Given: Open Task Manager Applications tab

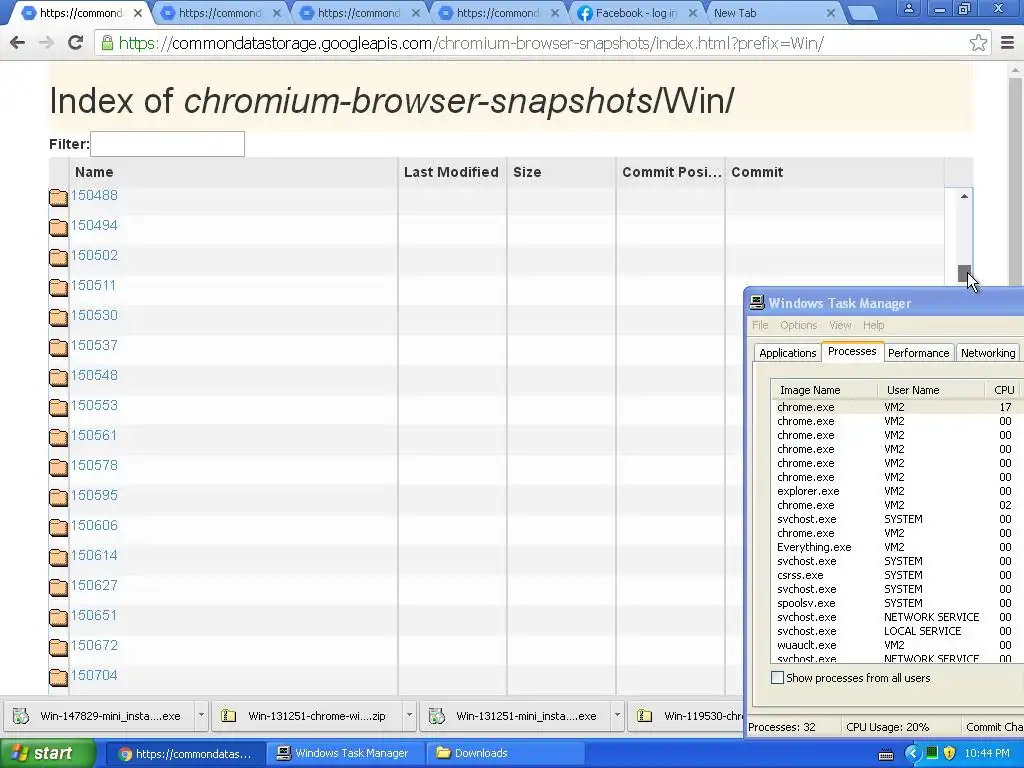Looking at the screenshot, I should click(x=787, y=353).
